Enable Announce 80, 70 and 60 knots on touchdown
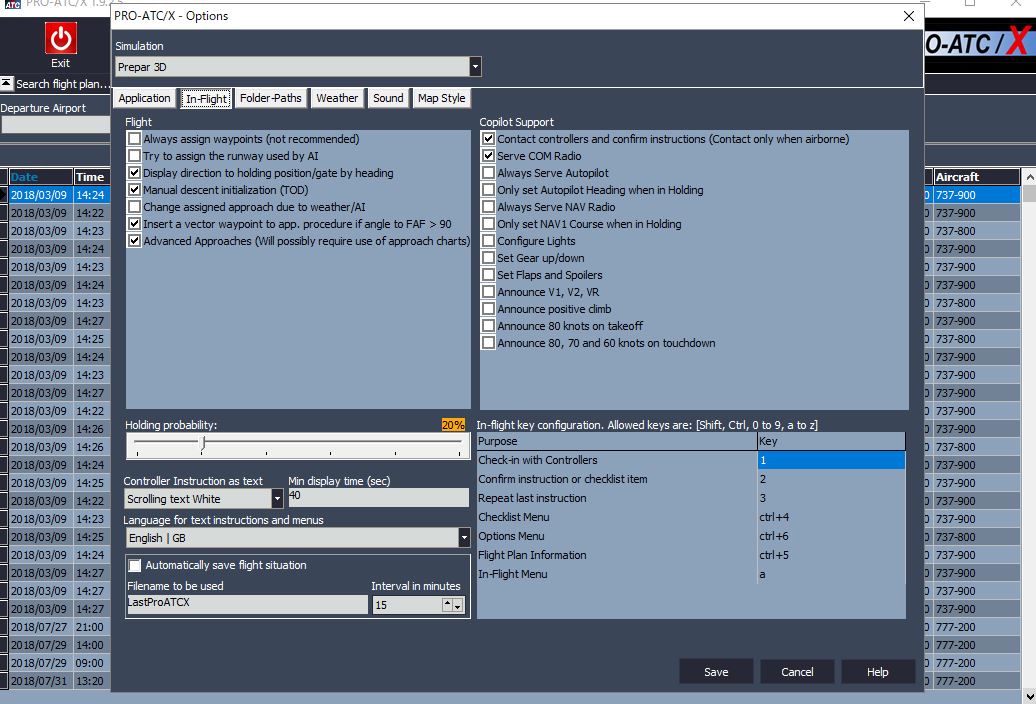Image resolution: width=1036 pixels, height=704 pixels. point(488,343)
